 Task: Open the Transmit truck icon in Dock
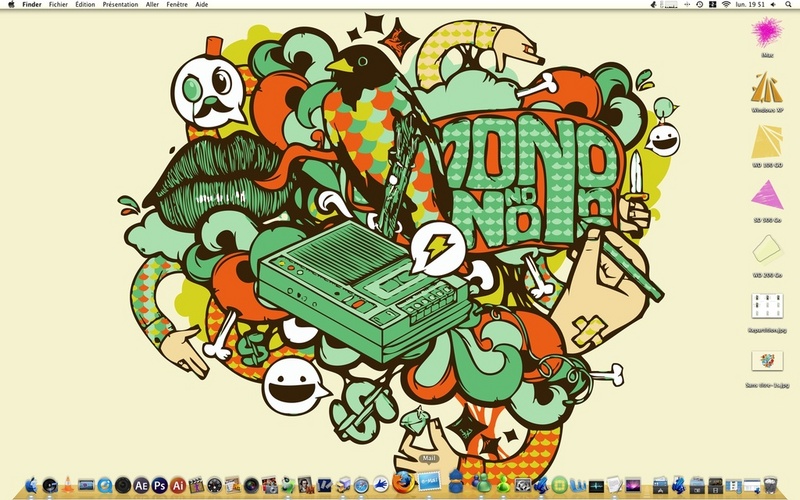pyautogui.click(x=343, y=485)
